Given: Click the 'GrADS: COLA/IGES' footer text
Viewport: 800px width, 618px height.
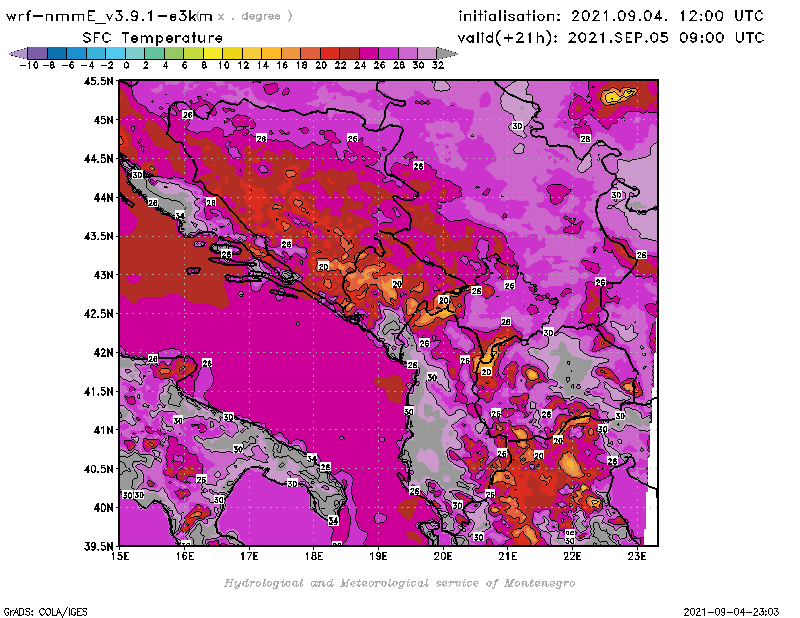Looking at the screenshot, I should 45,612.
